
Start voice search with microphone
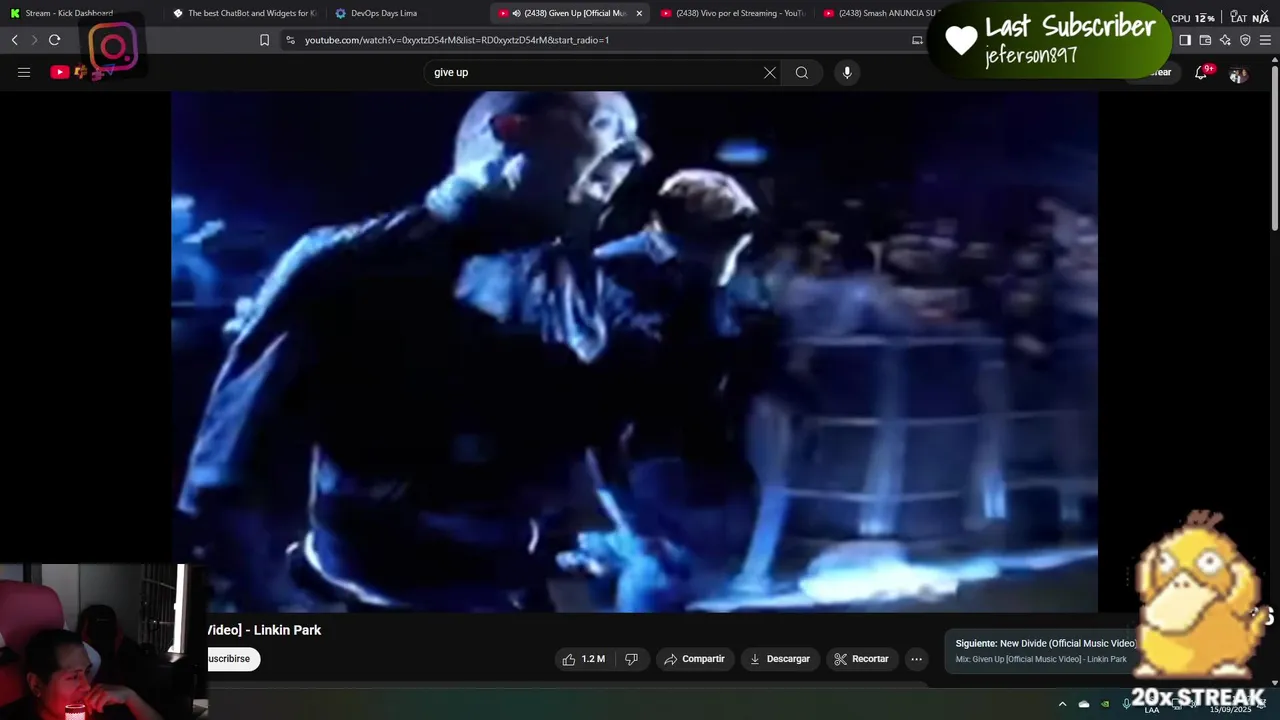click(847, 72)
